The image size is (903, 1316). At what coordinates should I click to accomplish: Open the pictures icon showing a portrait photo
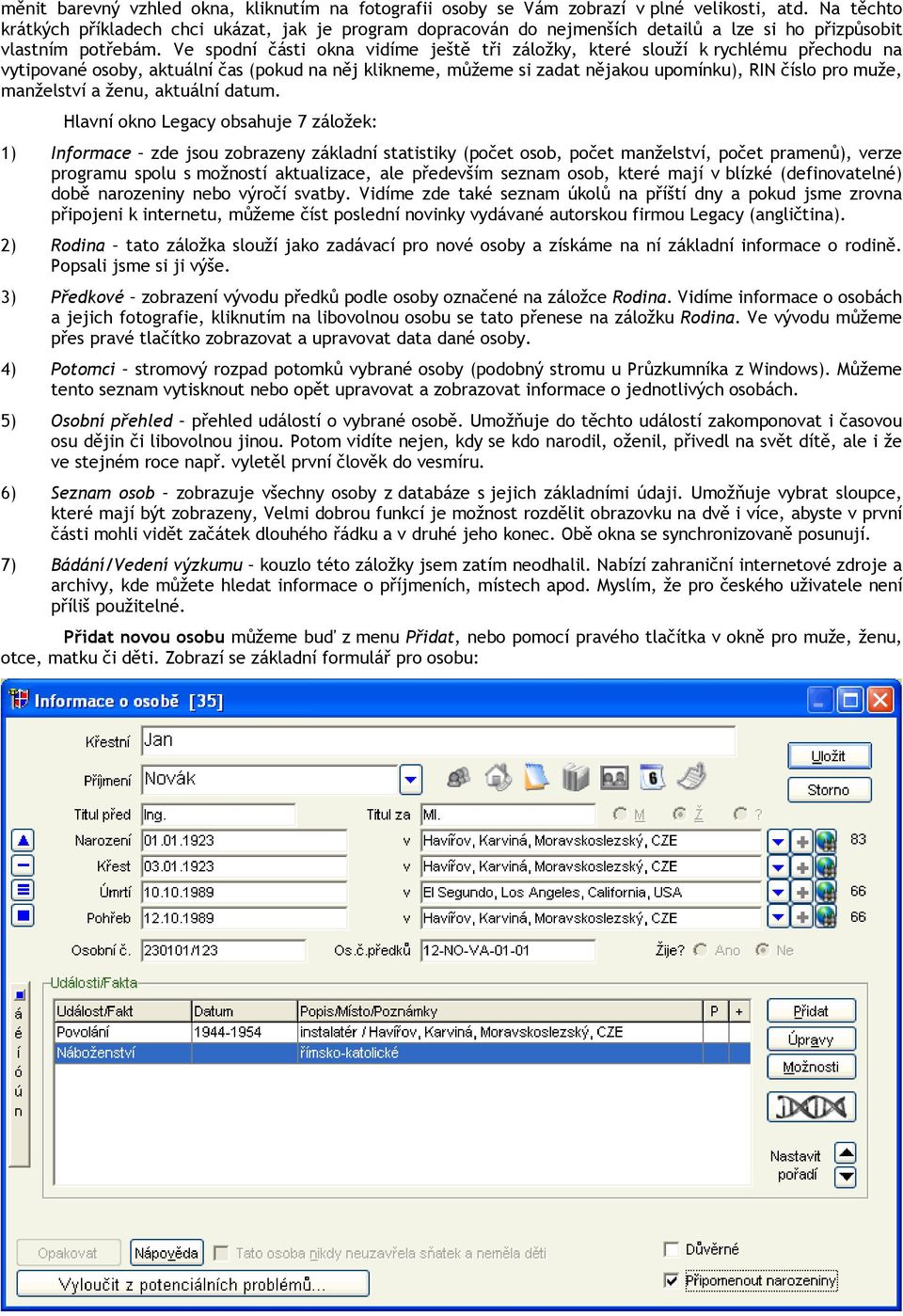click(614, 778)
